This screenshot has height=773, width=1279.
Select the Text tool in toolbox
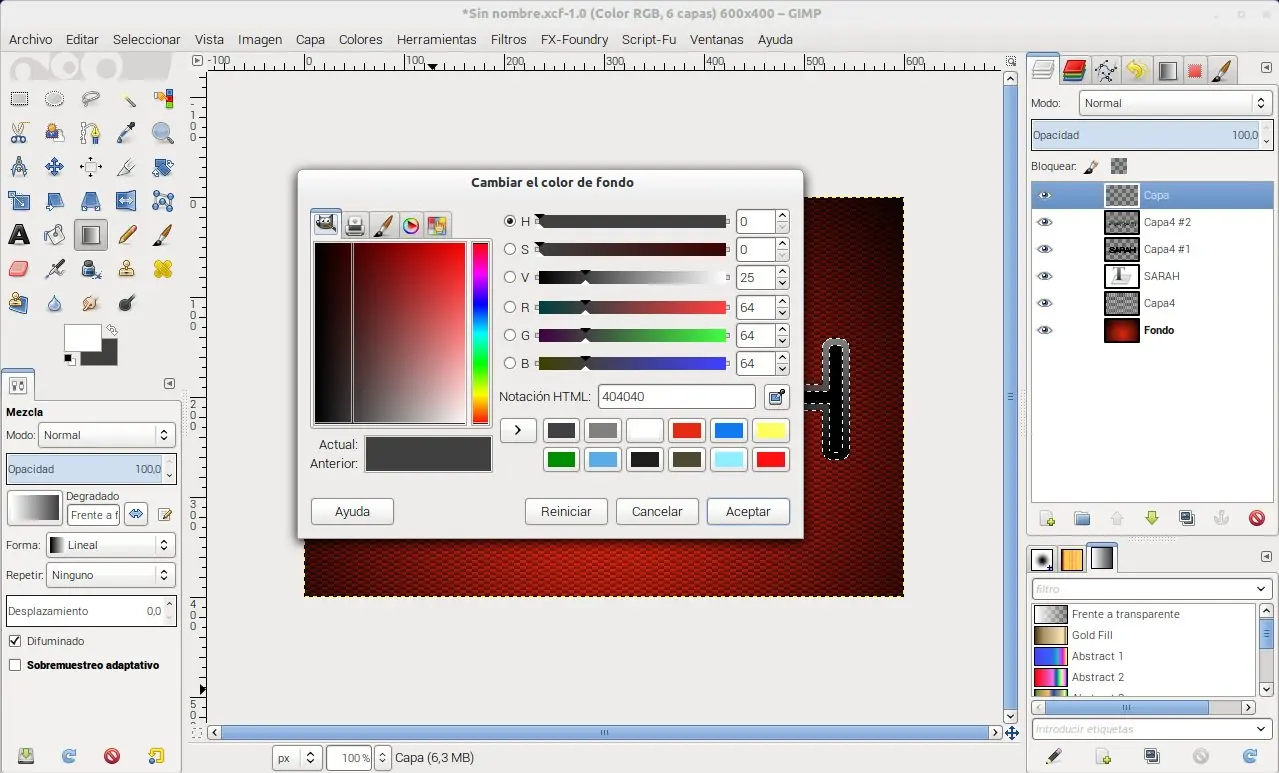(x=19, y=235)
